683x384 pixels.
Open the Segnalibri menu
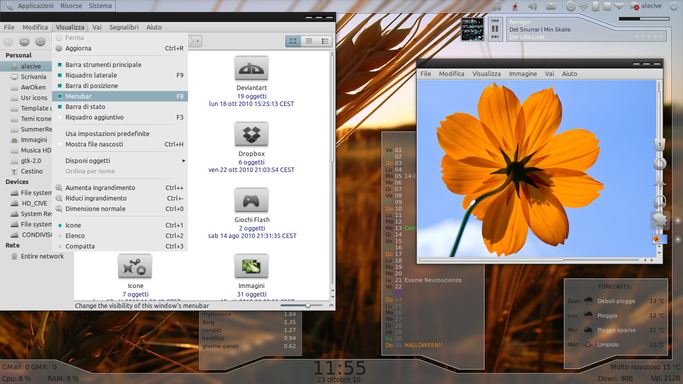pyautogui.click(x=124, y=27)
